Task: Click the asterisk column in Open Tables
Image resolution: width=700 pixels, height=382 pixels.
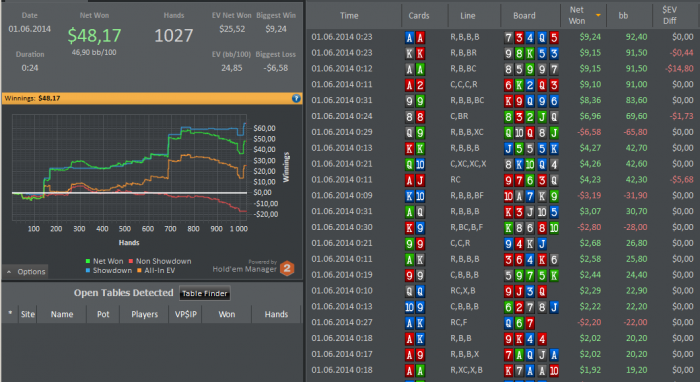Action: point(10,314)
